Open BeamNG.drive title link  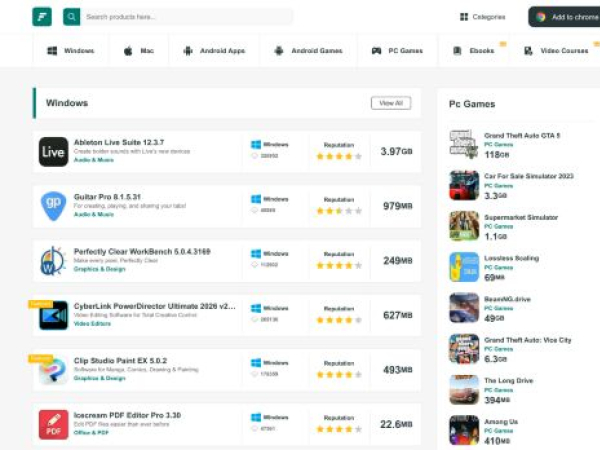507,299
